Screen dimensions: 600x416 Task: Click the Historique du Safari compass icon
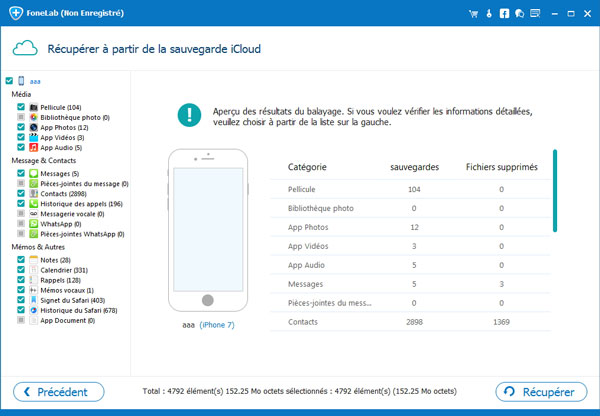coord(34,310)
